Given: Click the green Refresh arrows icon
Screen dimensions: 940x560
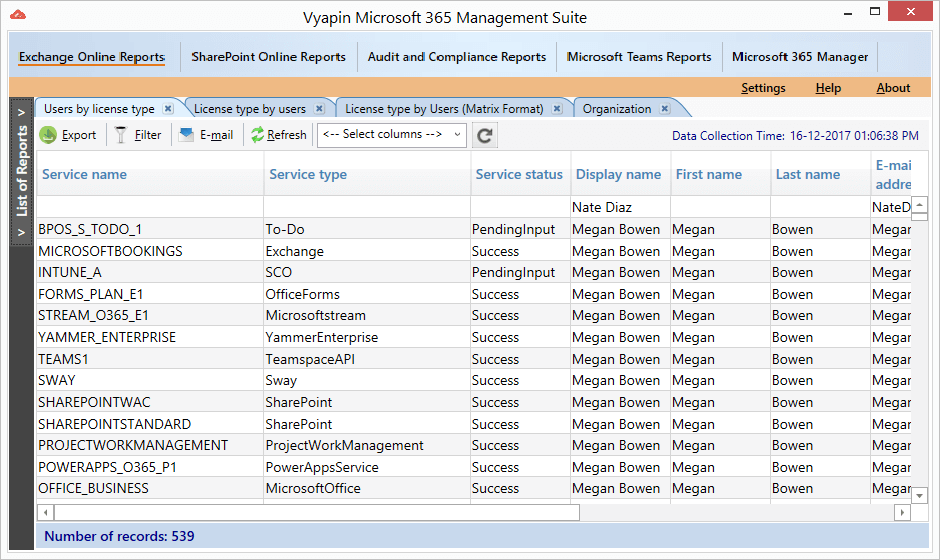Looking at the screenshot, I should [x=258, y=135].
